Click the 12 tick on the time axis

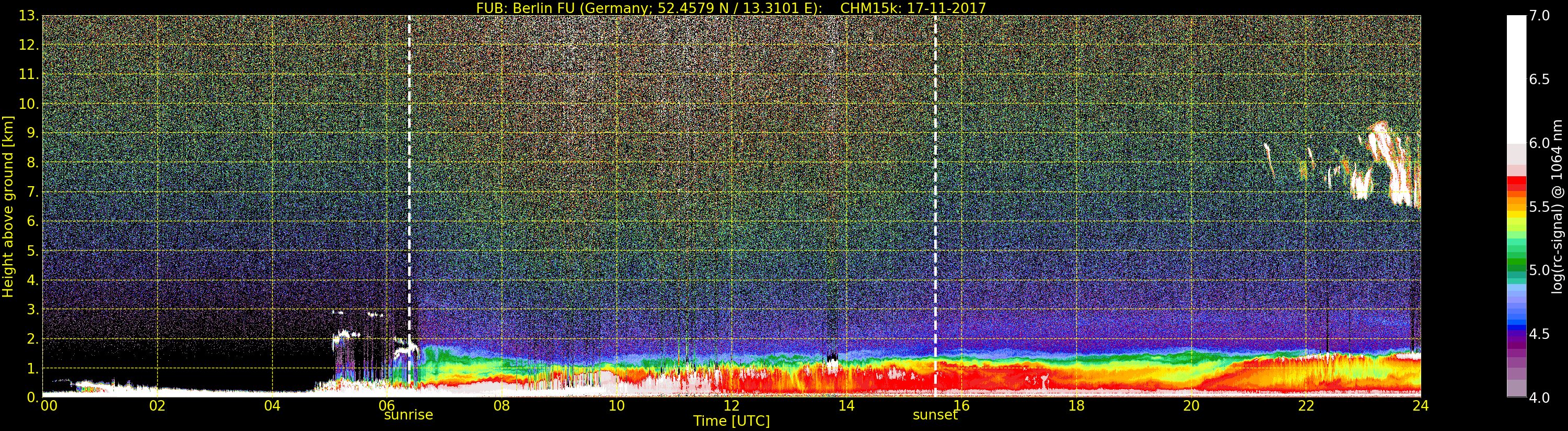coord(731,406)
